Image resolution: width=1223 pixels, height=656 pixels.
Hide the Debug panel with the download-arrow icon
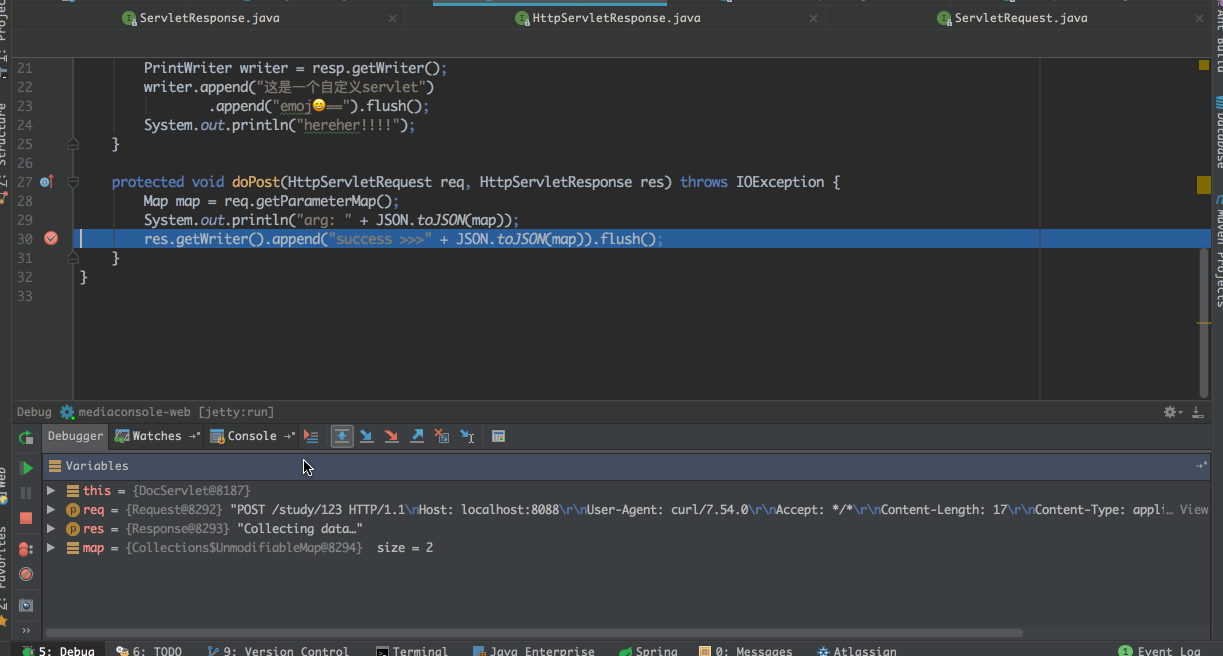(1197, 412)
